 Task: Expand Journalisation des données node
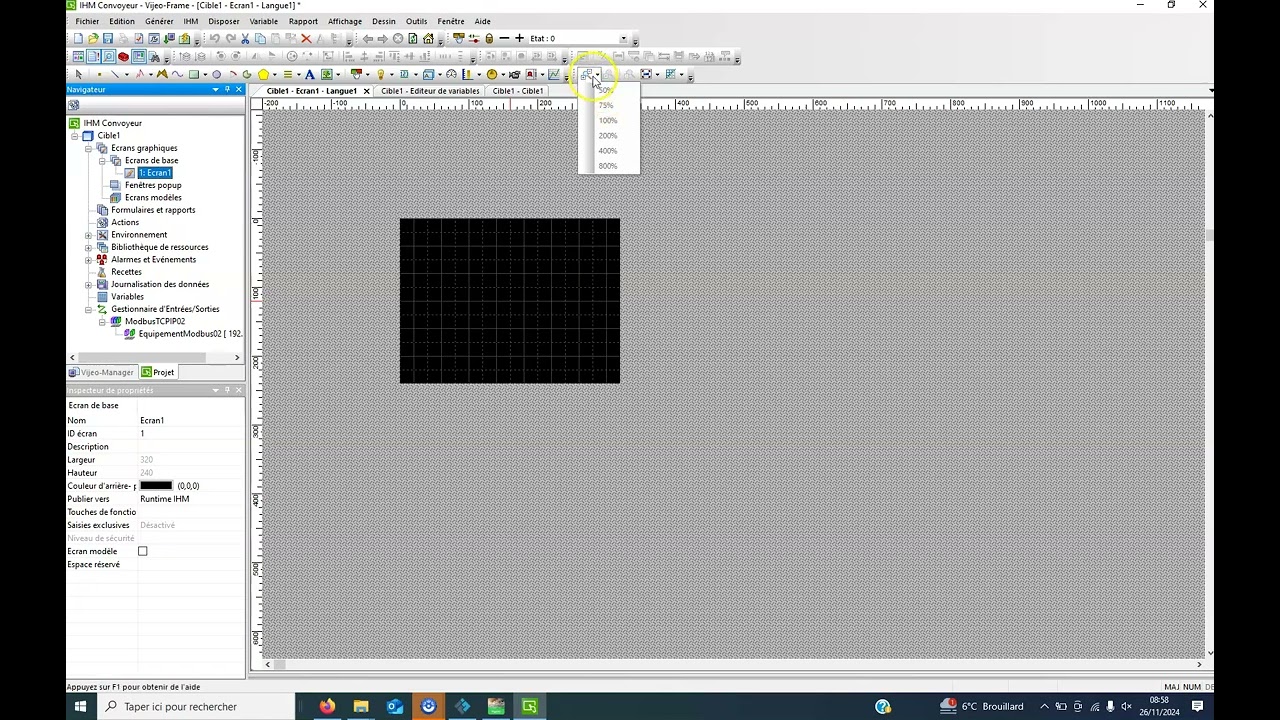[88, 284]
